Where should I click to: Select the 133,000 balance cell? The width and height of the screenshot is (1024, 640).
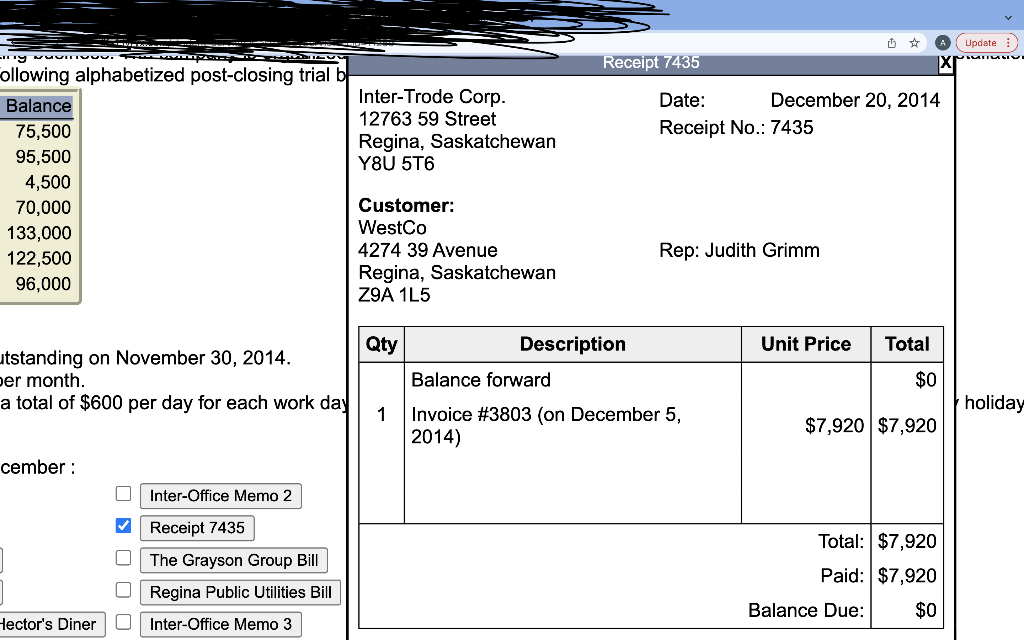tap(42, 233)
